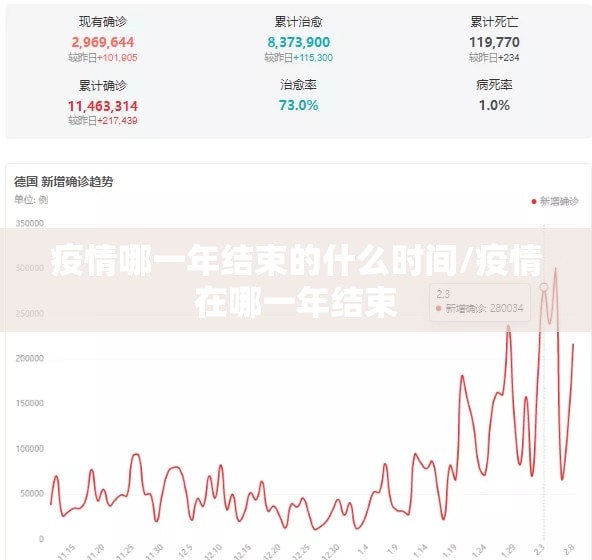Click the 350000 y-axis label
The image size is (592, 560).
pyautogui.click(x=30, y=223)
